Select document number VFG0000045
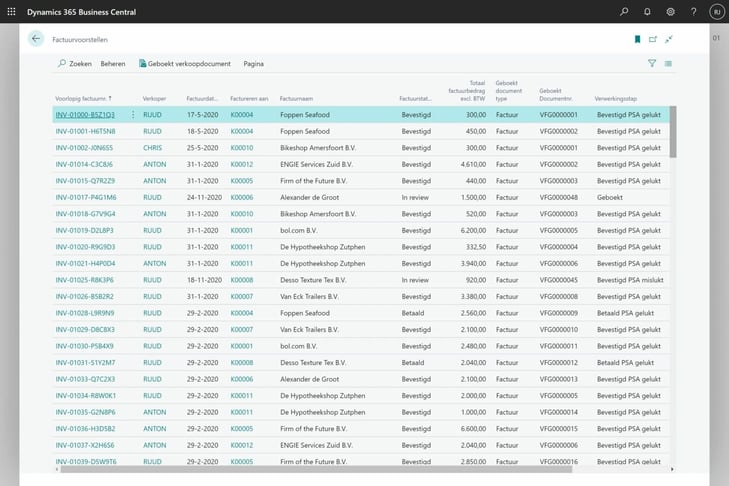Screen dimensions: 729x486 [x=558, y=280]
